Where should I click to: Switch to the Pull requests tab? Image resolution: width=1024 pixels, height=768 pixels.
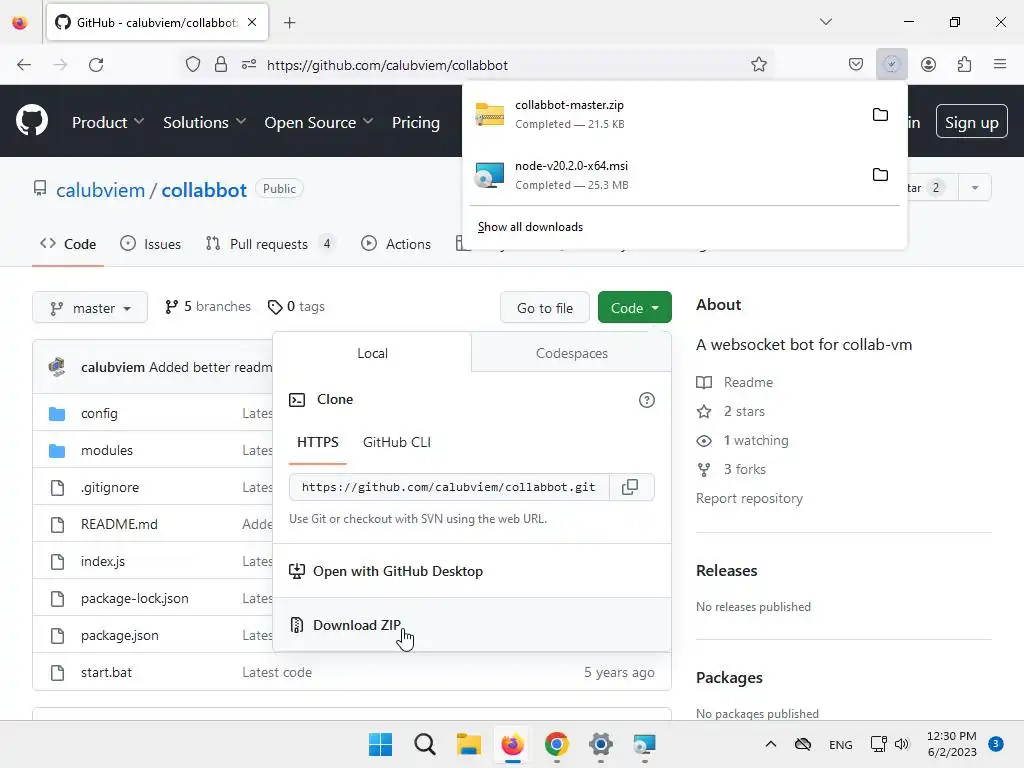pos(270,244)
